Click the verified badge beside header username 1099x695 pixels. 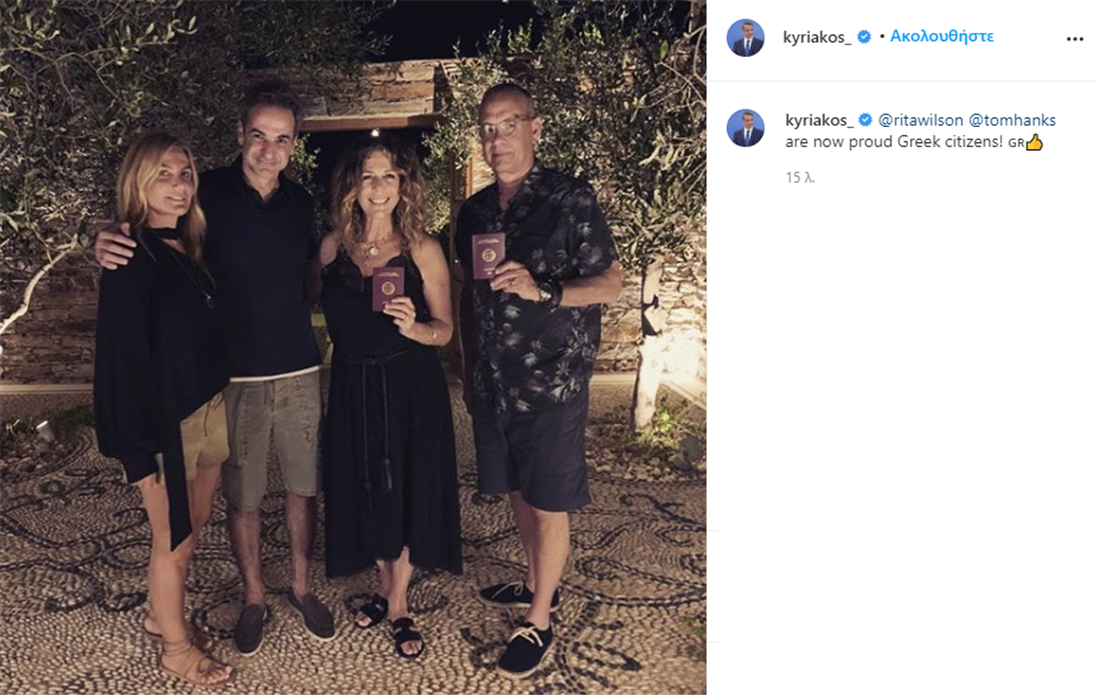click(864, 37)
